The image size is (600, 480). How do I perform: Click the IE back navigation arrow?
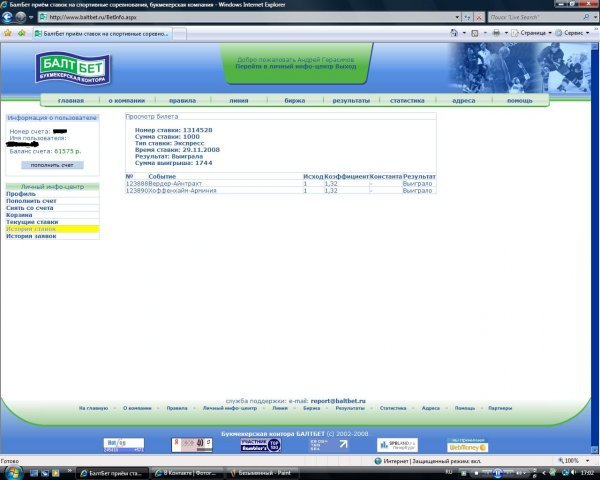[10, 17]
